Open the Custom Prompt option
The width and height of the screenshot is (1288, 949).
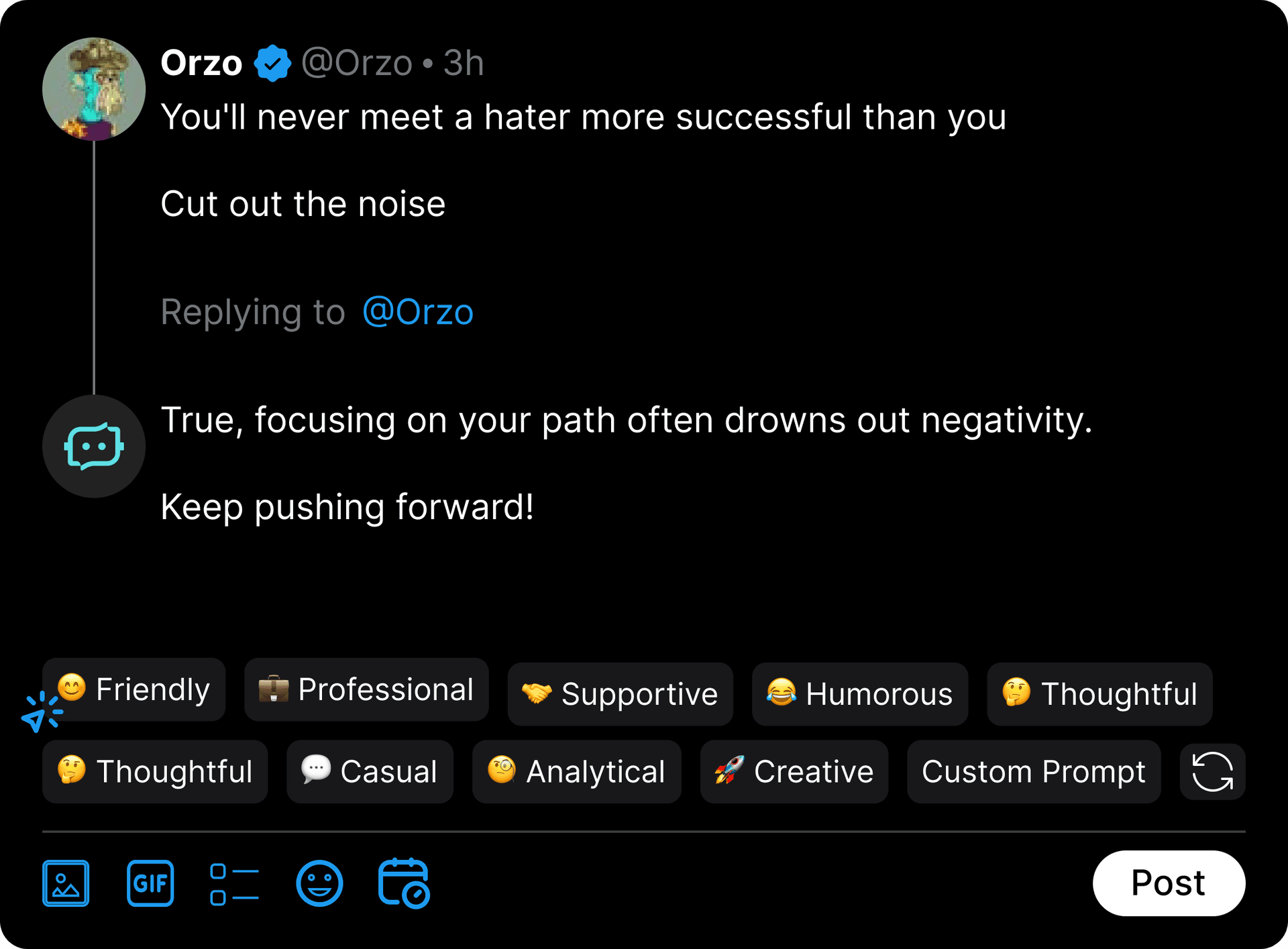(1033, 771)
